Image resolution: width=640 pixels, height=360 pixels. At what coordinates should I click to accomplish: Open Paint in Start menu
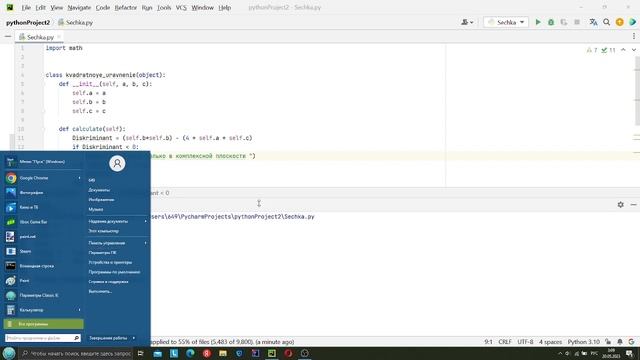pos(43,281)
